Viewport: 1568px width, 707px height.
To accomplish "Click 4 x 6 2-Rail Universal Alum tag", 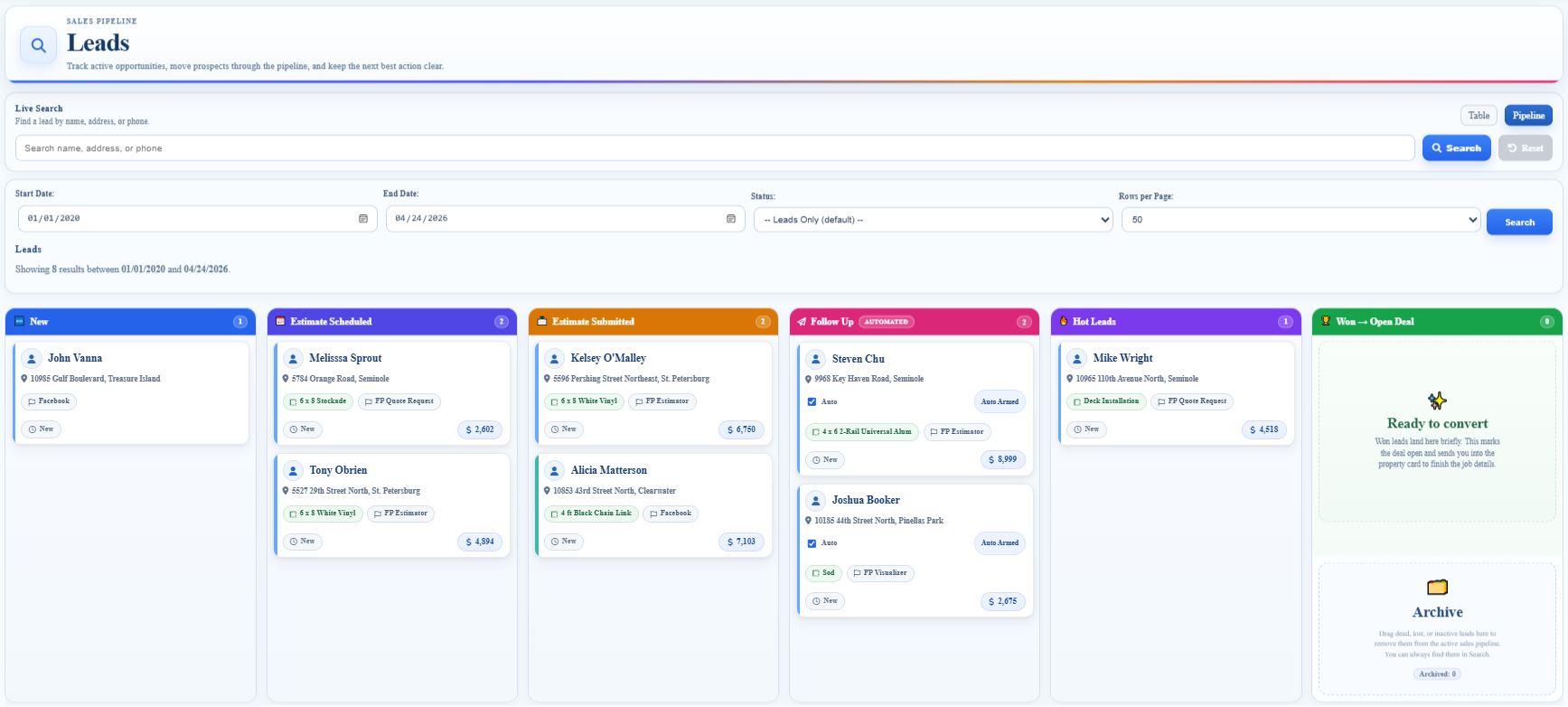I will (861, 432).
